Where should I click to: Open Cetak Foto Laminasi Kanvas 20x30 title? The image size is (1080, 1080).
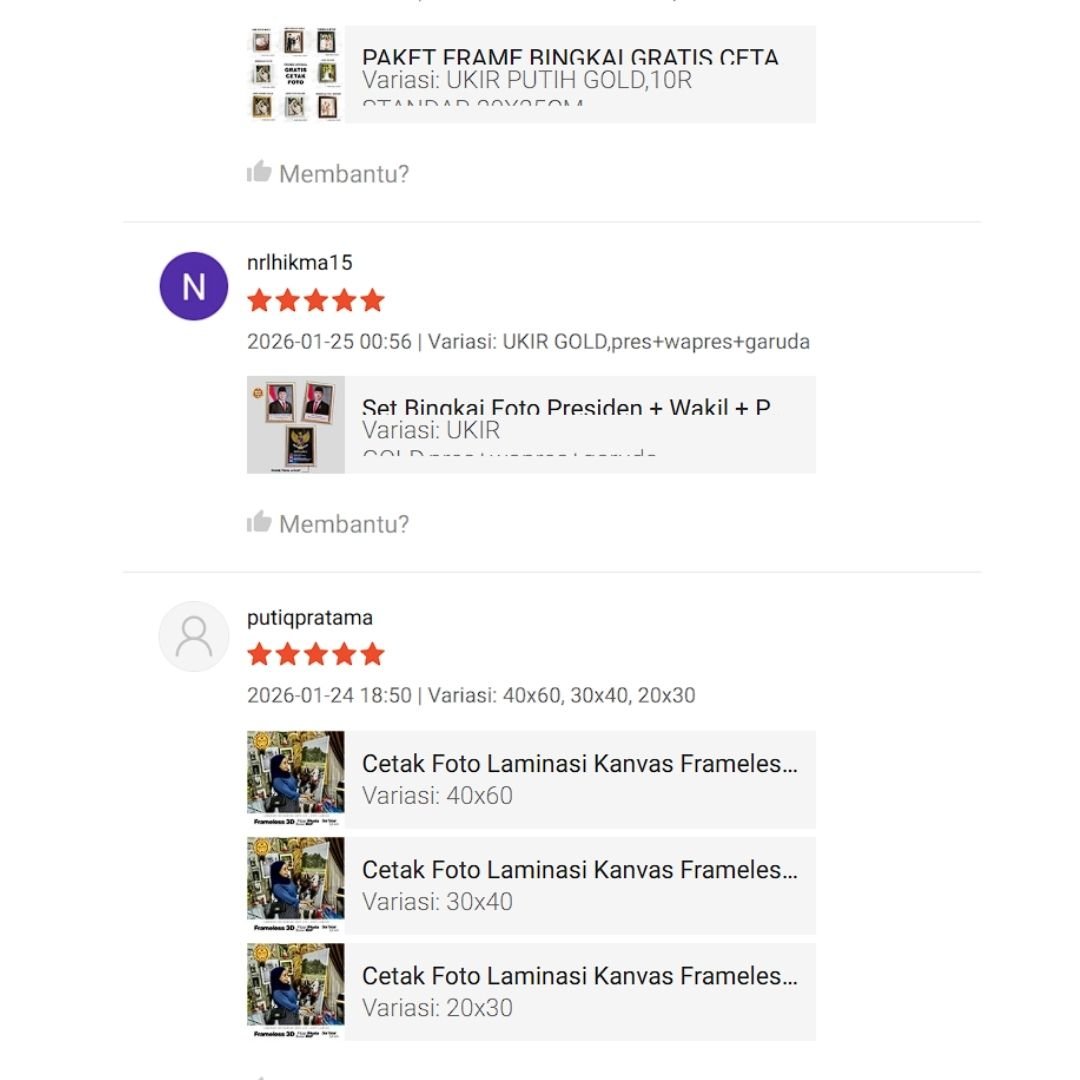tap(580, 976)
